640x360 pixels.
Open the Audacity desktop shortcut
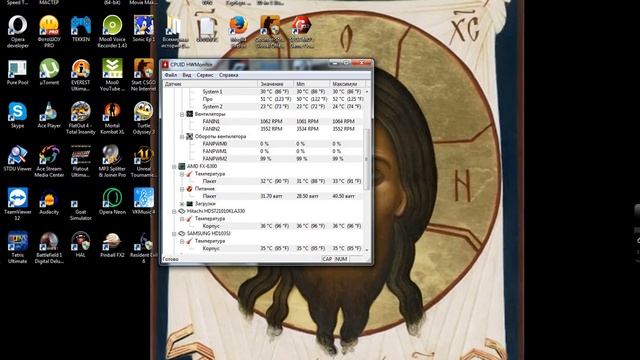(49, 201)
